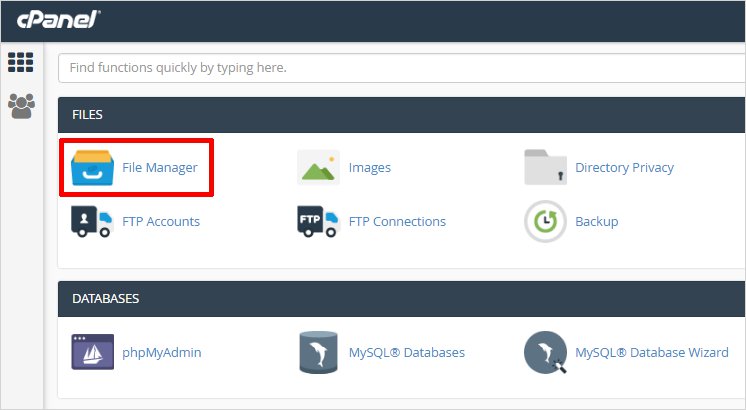Open the File Manager text link
746x410 pixels.
click(160, 168)
